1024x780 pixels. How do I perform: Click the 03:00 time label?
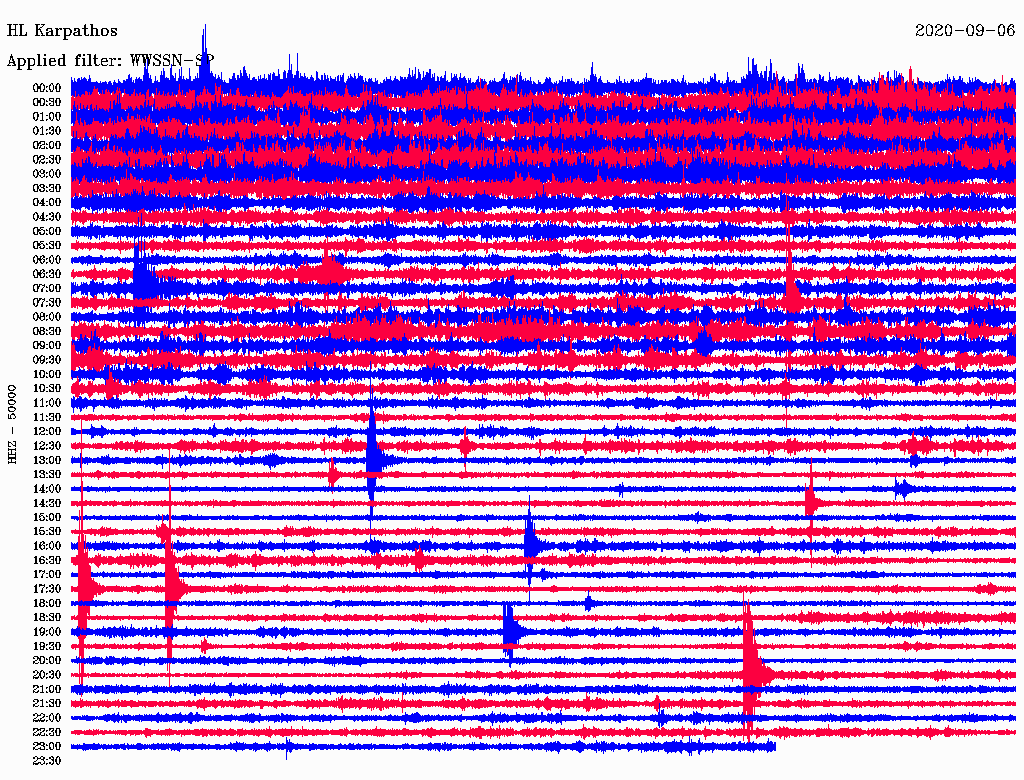coord(47,174)
